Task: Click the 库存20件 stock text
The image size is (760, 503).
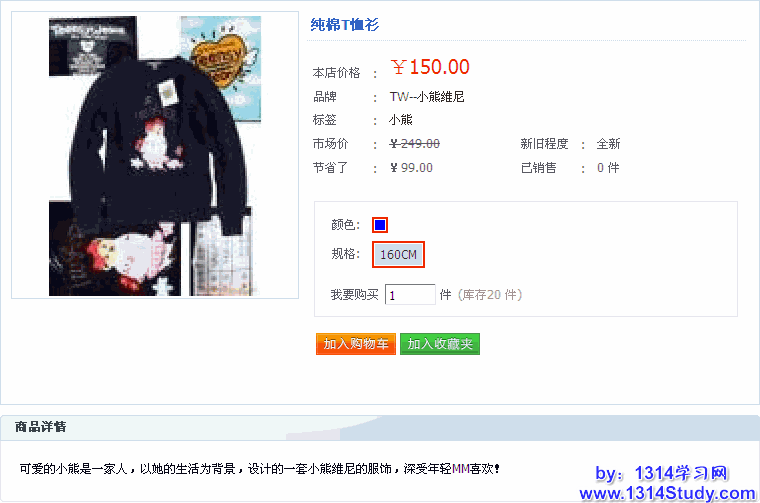Action: 490,295
